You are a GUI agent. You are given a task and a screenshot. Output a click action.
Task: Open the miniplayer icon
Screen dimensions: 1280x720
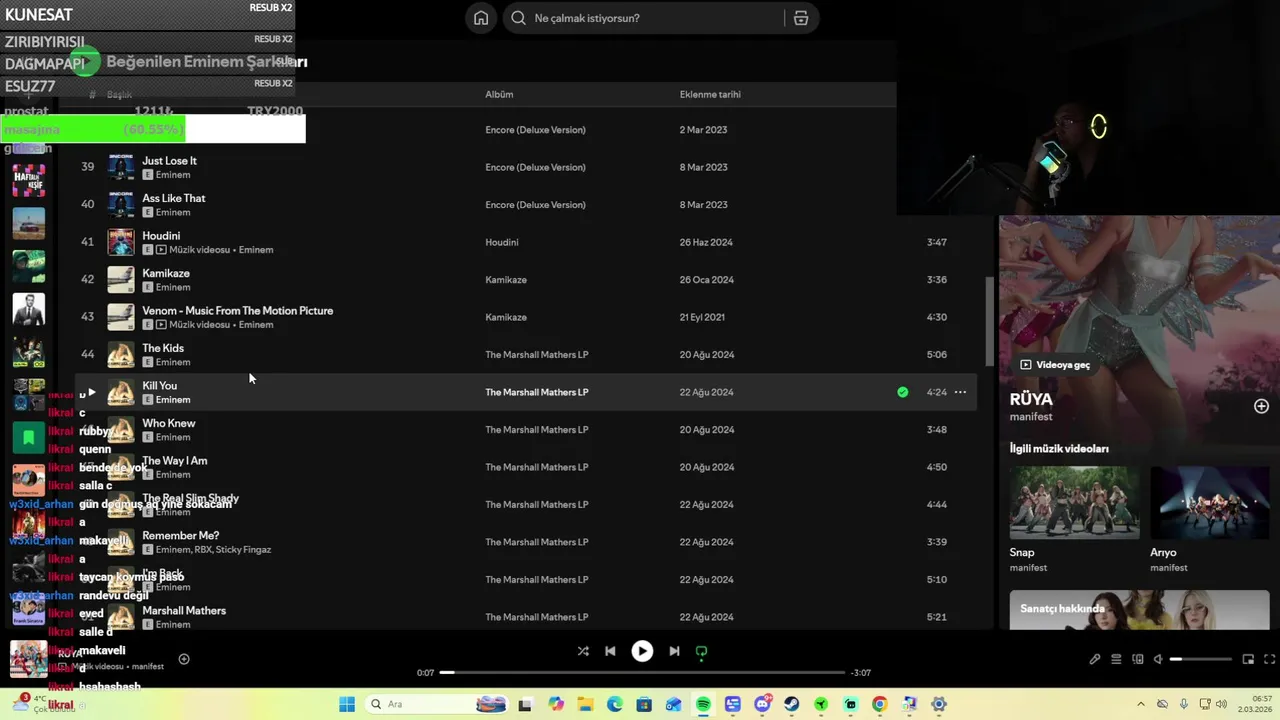click(x=1248, y=659)
